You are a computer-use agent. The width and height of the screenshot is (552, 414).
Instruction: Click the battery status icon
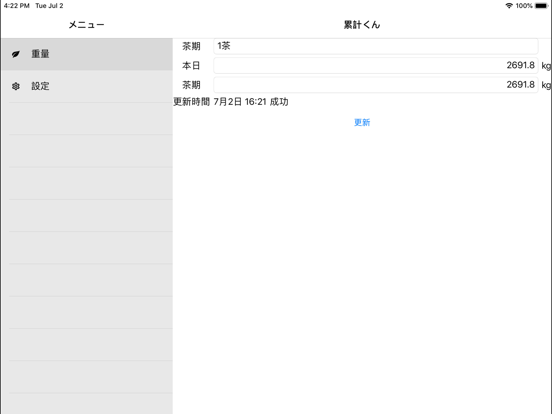[541, 6]
